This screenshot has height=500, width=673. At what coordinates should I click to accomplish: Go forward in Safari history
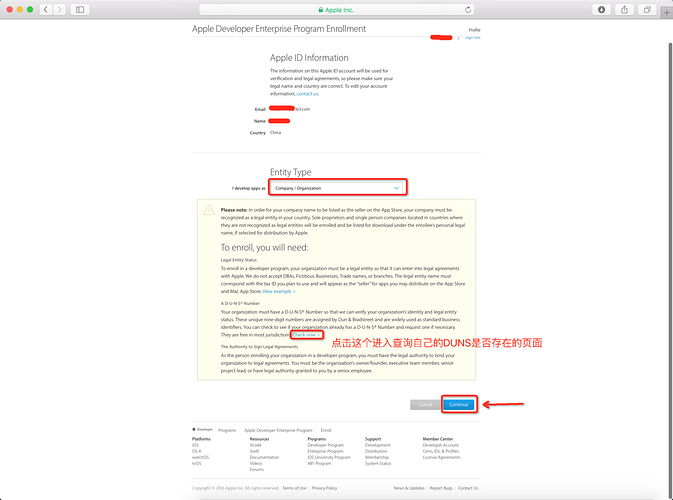(x=59, y=9)
